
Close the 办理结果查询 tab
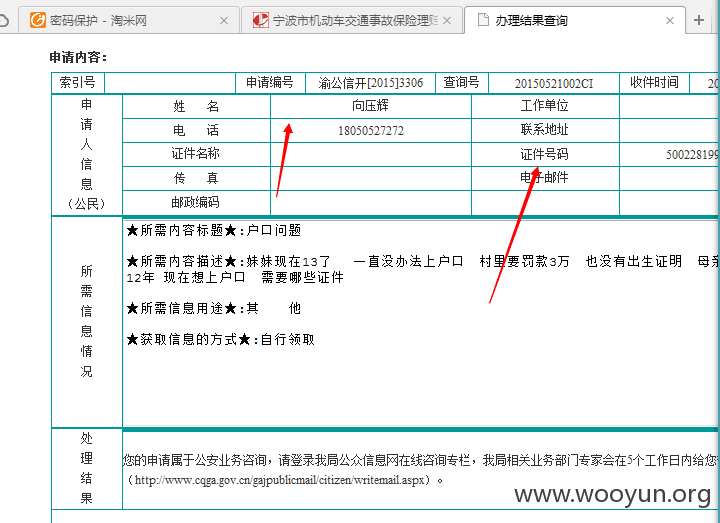(670, 21)
